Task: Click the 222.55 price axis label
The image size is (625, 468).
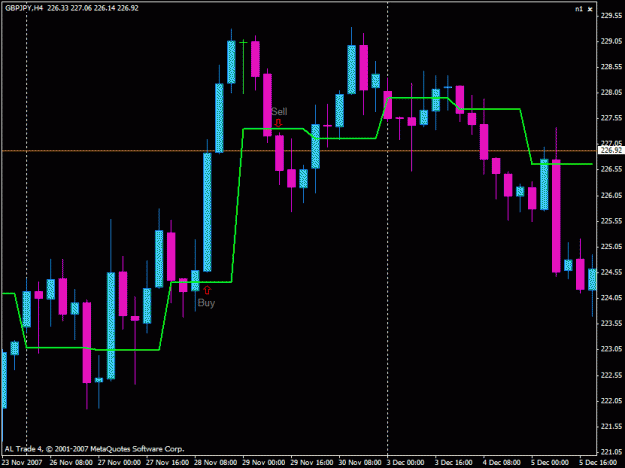Action: pyautogui.click(x=611, y=375)
